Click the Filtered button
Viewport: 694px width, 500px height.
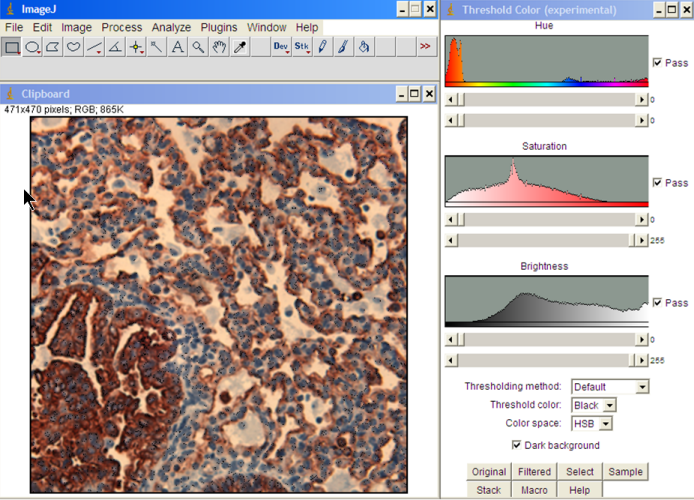tap(534, 472)
